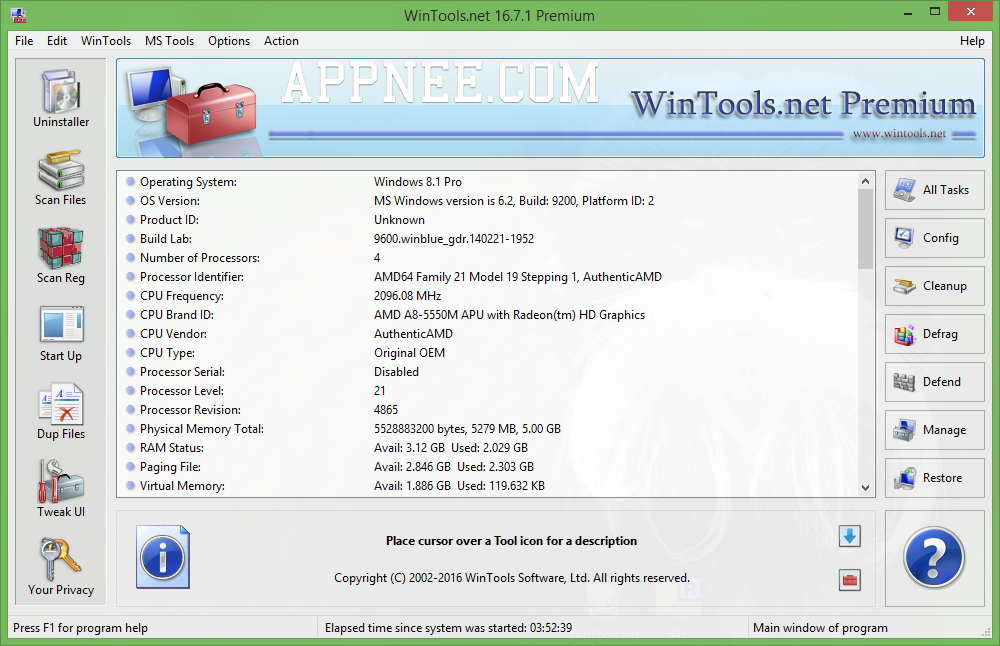The height and width of the screenshot is (646, 1000).
Task: Click the scrollbar down arrow in system info
Action: [865, 487]
